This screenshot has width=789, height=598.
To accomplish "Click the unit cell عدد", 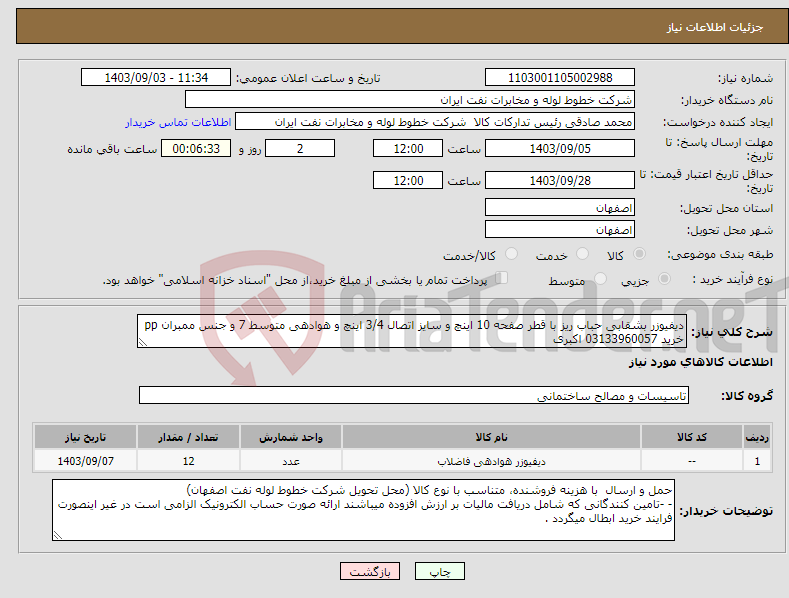I will click(x=291, y=461).
